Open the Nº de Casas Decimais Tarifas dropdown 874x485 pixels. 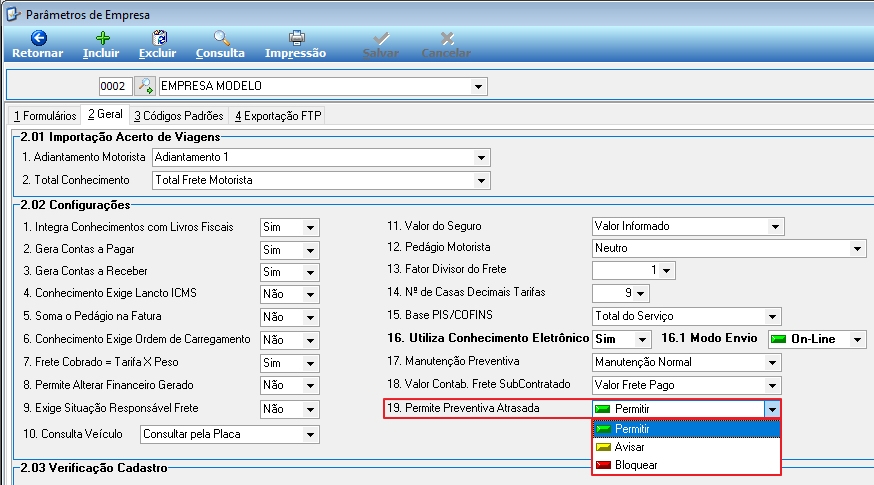(x=640, y=293)
